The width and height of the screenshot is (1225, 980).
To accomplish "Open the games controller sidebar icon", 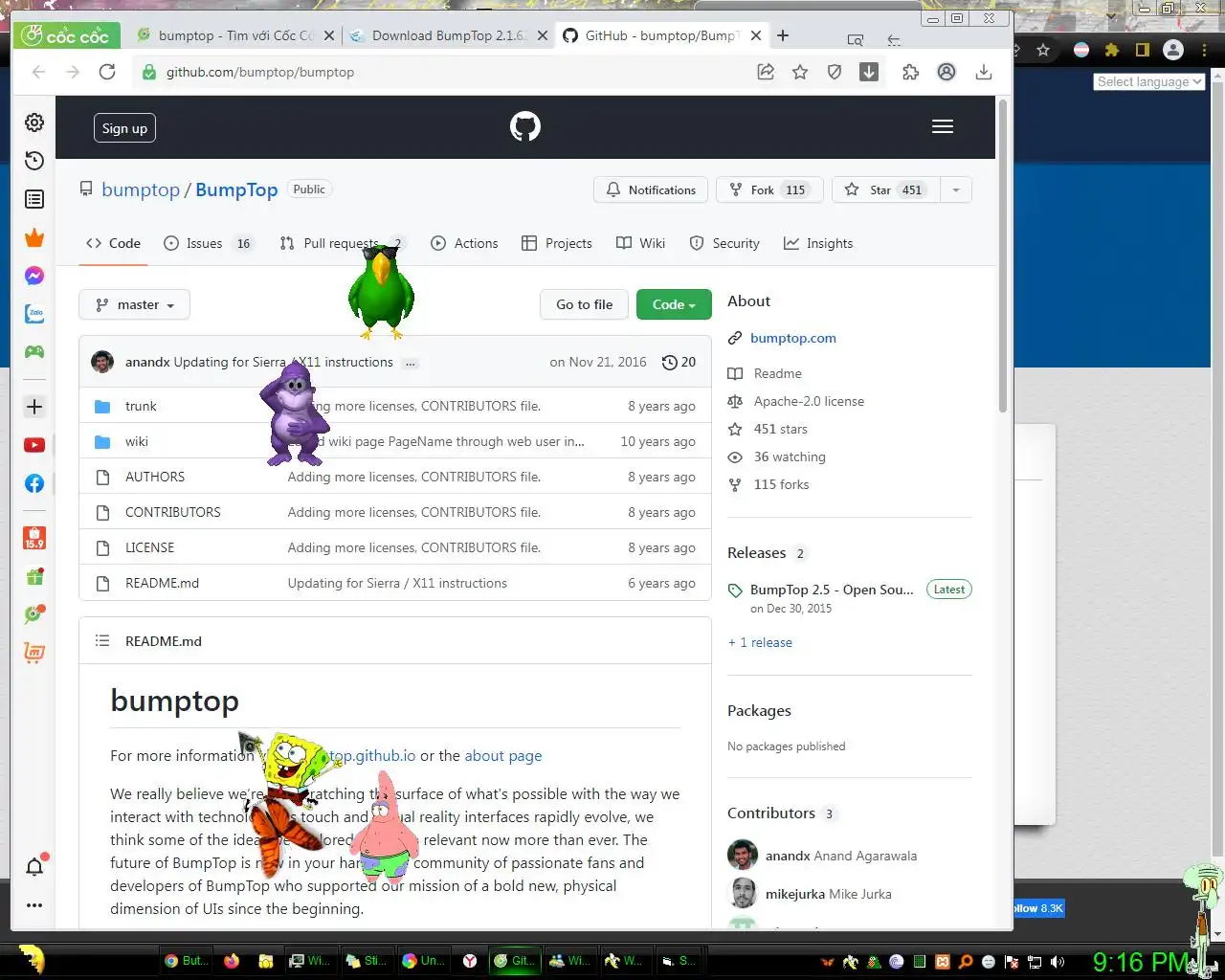I will 34,352.
